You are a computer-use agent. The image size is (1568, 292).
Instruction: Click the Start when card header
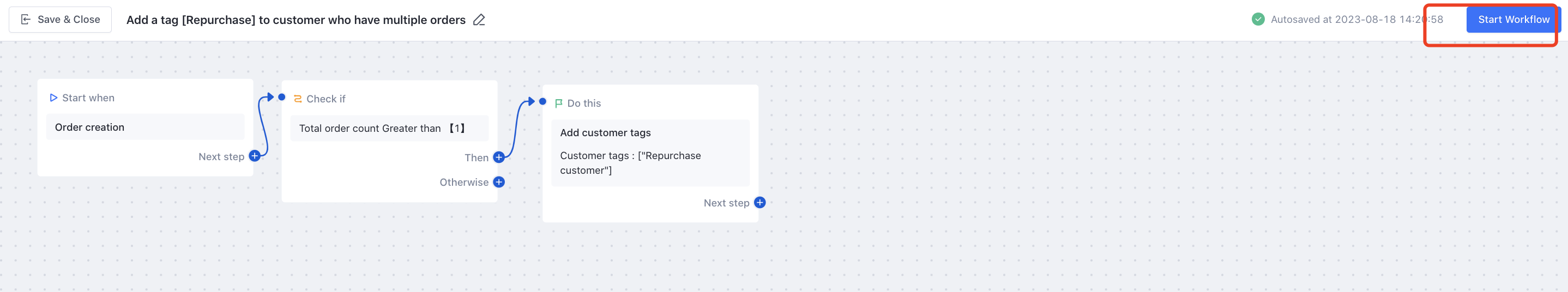[82, 98]
